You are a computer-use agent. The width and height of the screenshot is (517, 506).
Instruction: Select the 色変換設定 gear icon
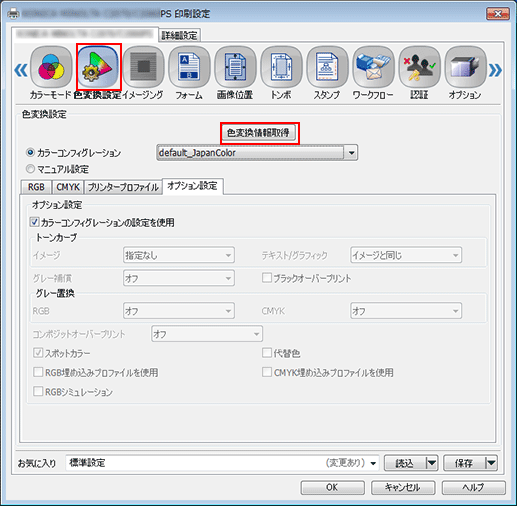pyautogui.click(x=98, y=67)
